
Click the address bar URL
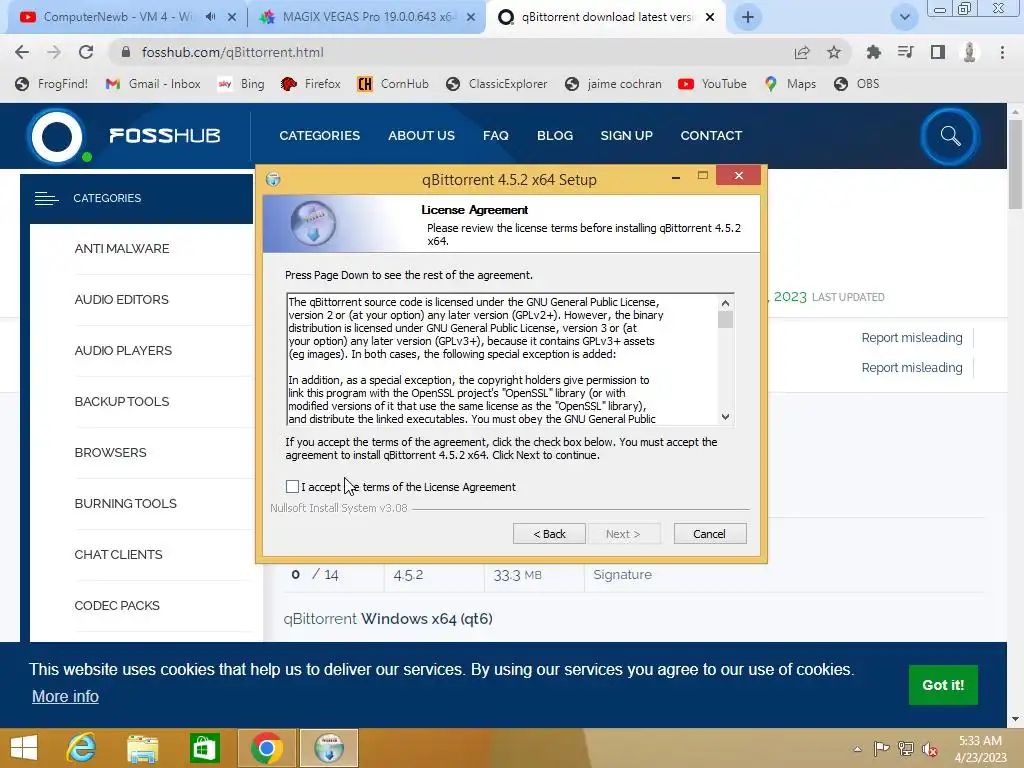pos(232,52)
